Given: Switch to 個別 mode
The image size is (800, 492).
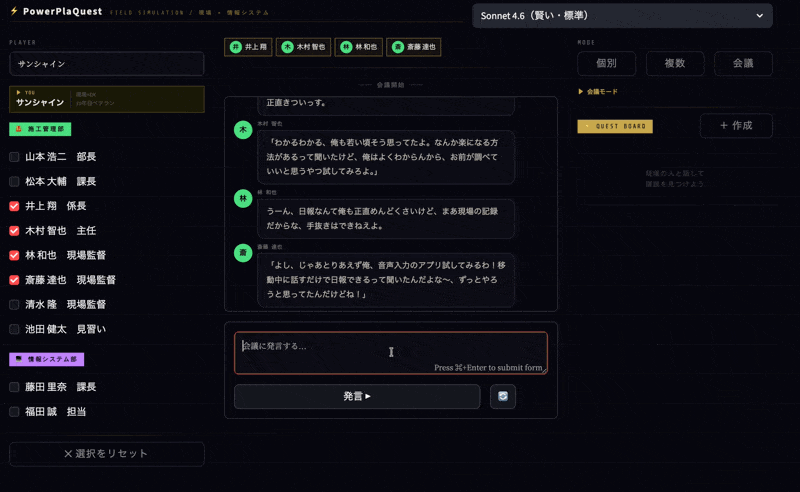Looking at the screenshot, I should [x=606, y=63].
